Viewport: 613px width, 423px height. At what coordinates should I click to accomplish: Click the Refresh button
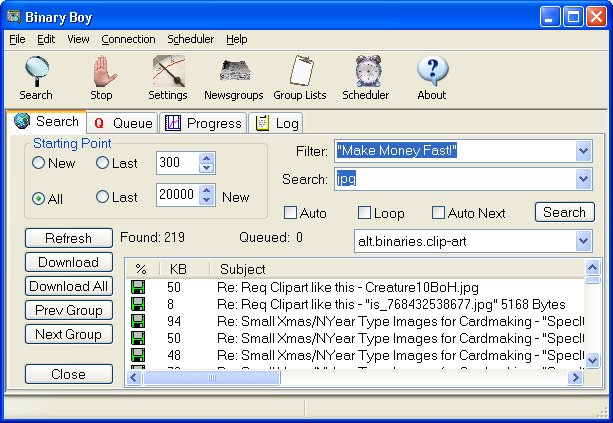point(69,238)
